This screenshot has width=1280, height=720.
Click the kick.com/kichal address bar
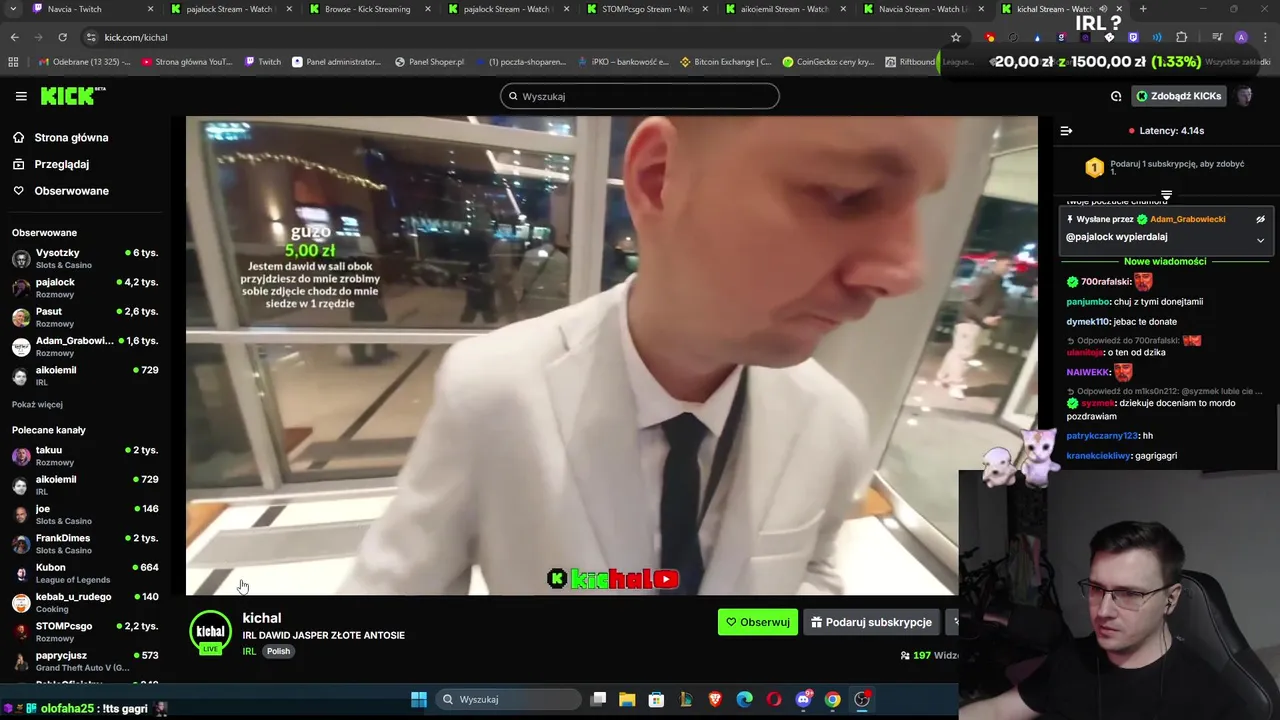click(x=520, y=37)
